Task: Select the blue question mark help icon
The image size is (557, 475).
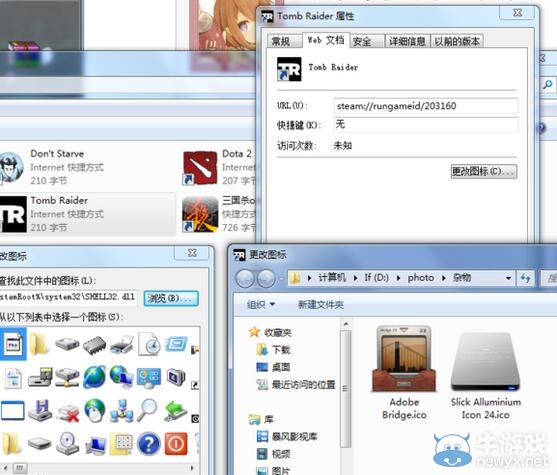Action: tap(149, 443)
